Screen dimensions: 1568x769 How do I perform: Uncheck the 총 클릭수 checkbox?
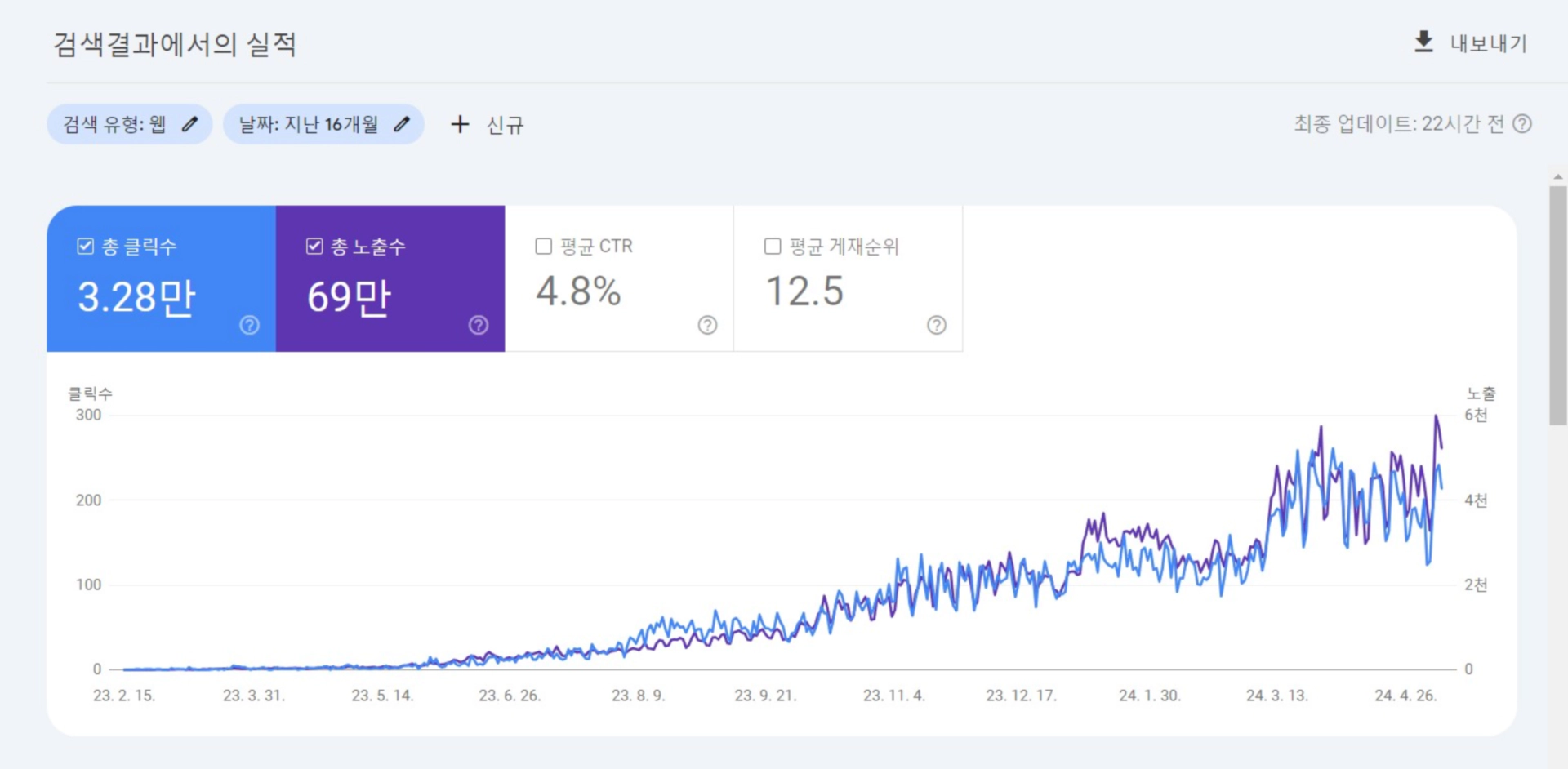tap(84, 245)
